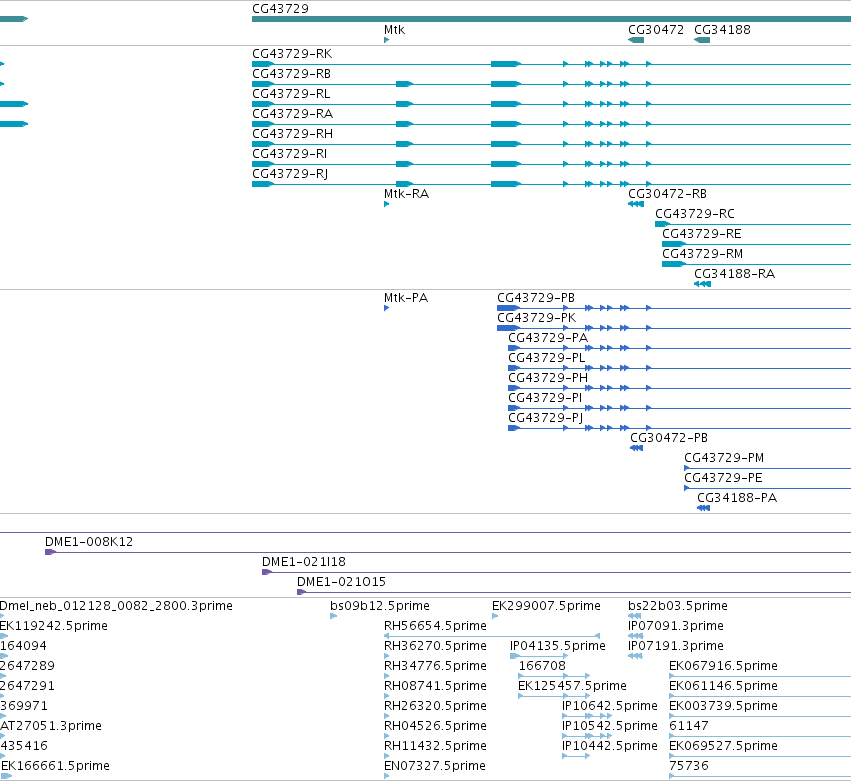Image resolution: width=851 pixels, height=781 pixels.
Task: Open EST IP04135.5prime
Action: [x=558, y=646]
